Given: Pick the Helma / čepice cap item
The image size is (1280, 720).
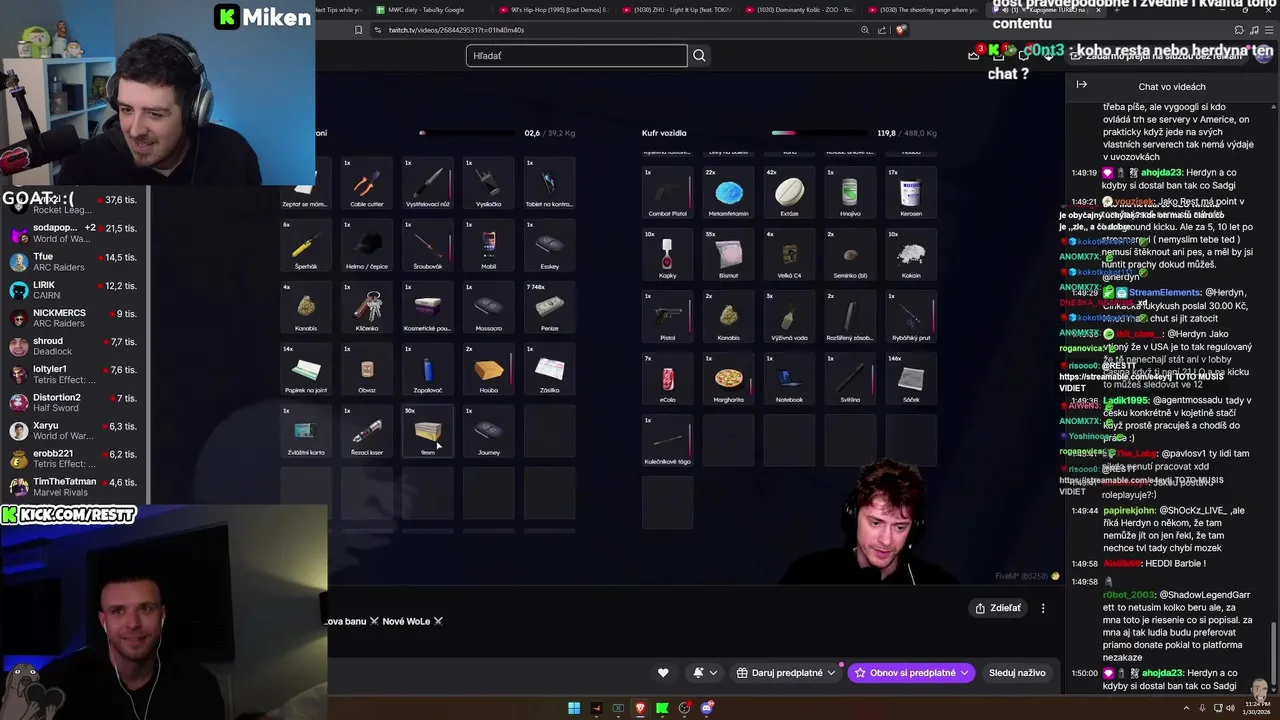Looking at the screenshot, I should (367, 245).
